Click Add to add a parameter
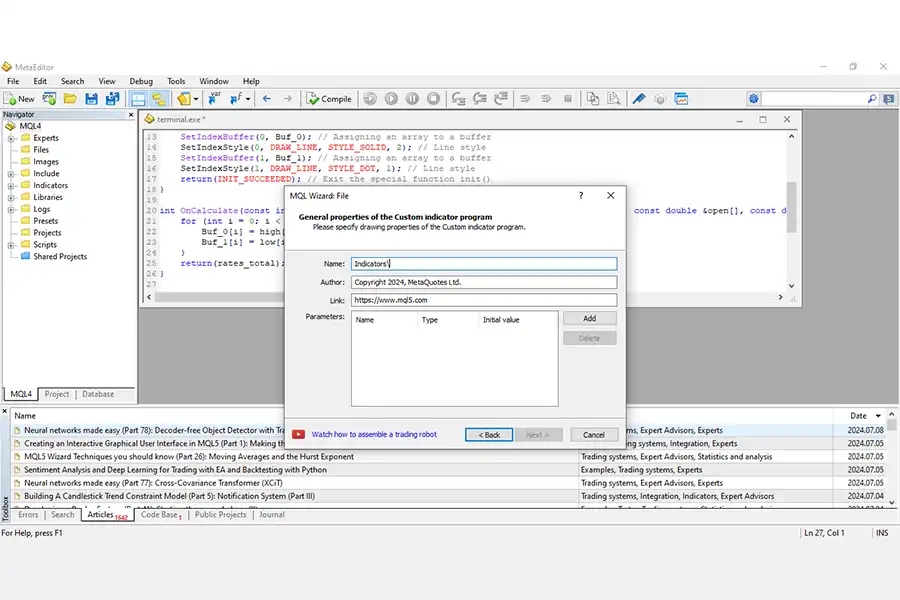Viewport: 900px width, 600px height. (x=589, y=319)
